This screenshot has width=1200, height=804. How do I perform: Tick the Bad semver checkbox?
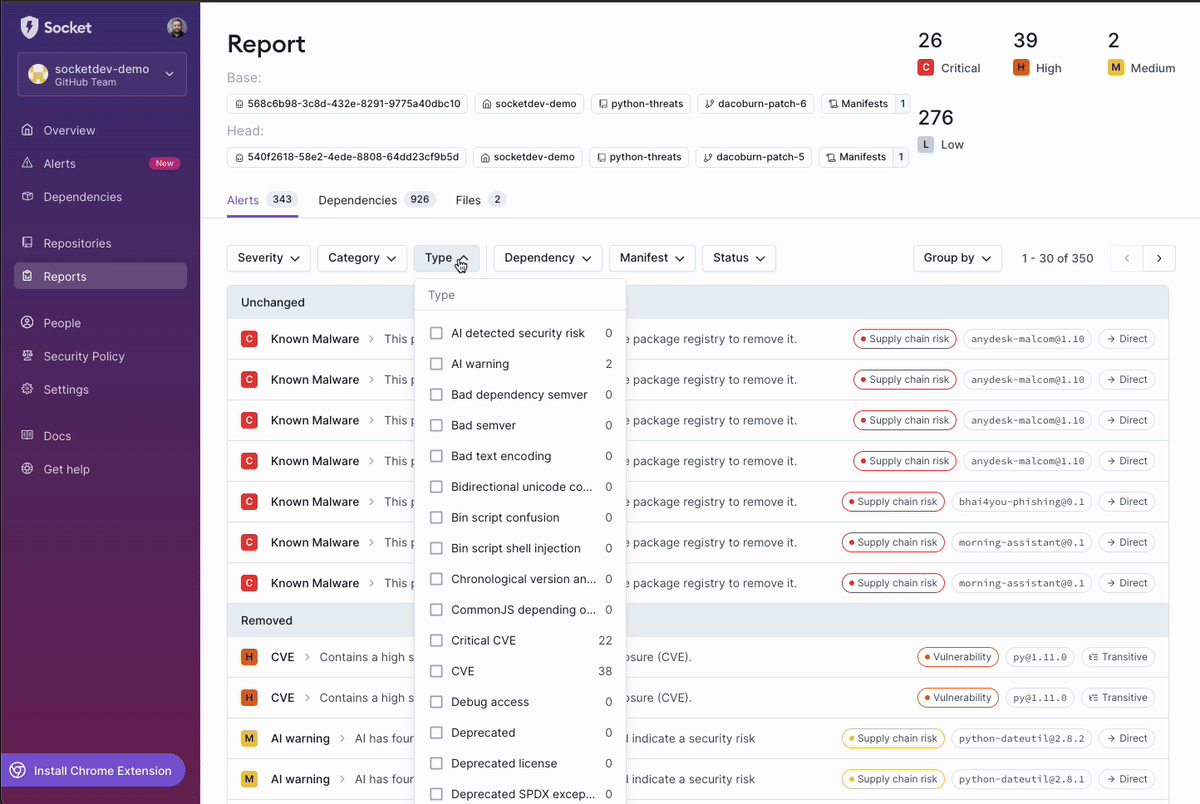click(x=436, y=425)
